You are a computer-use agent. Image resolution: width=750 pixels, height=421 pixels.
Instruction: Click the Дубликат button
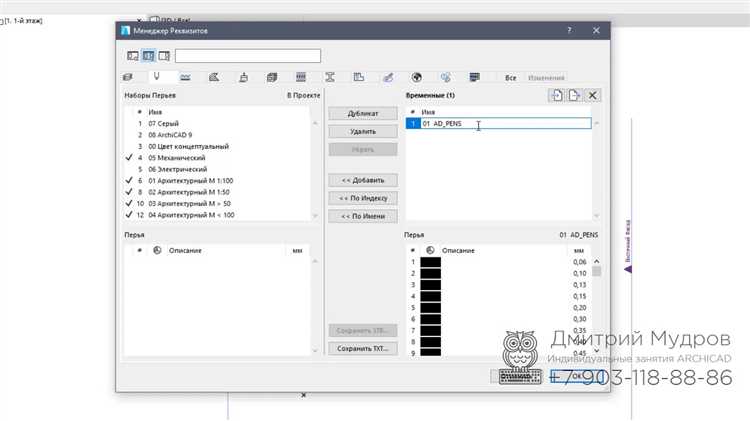[363, 113]
